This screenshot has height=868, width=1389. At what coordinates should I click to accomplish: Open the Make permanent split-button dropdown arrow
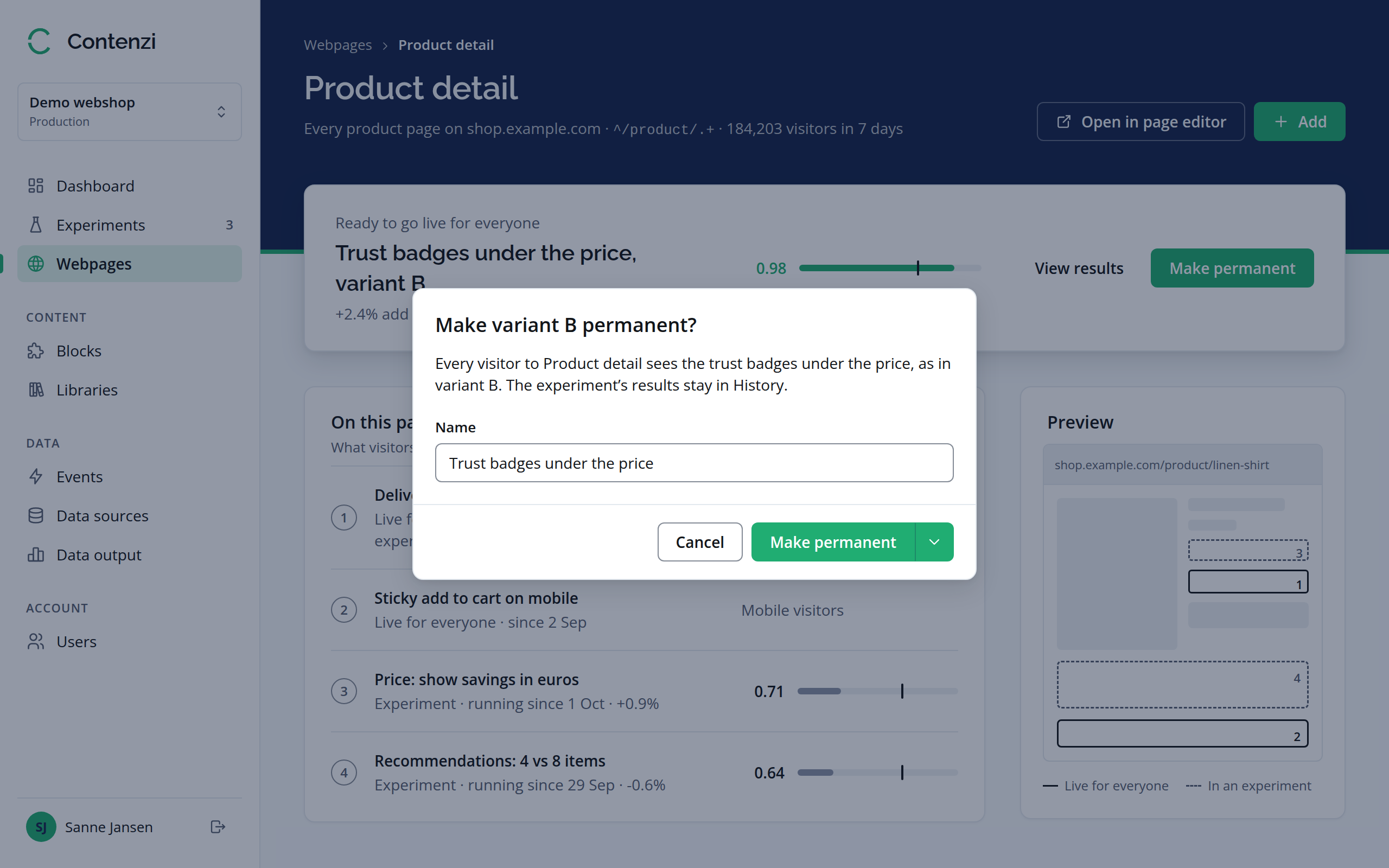pos(934,542)
